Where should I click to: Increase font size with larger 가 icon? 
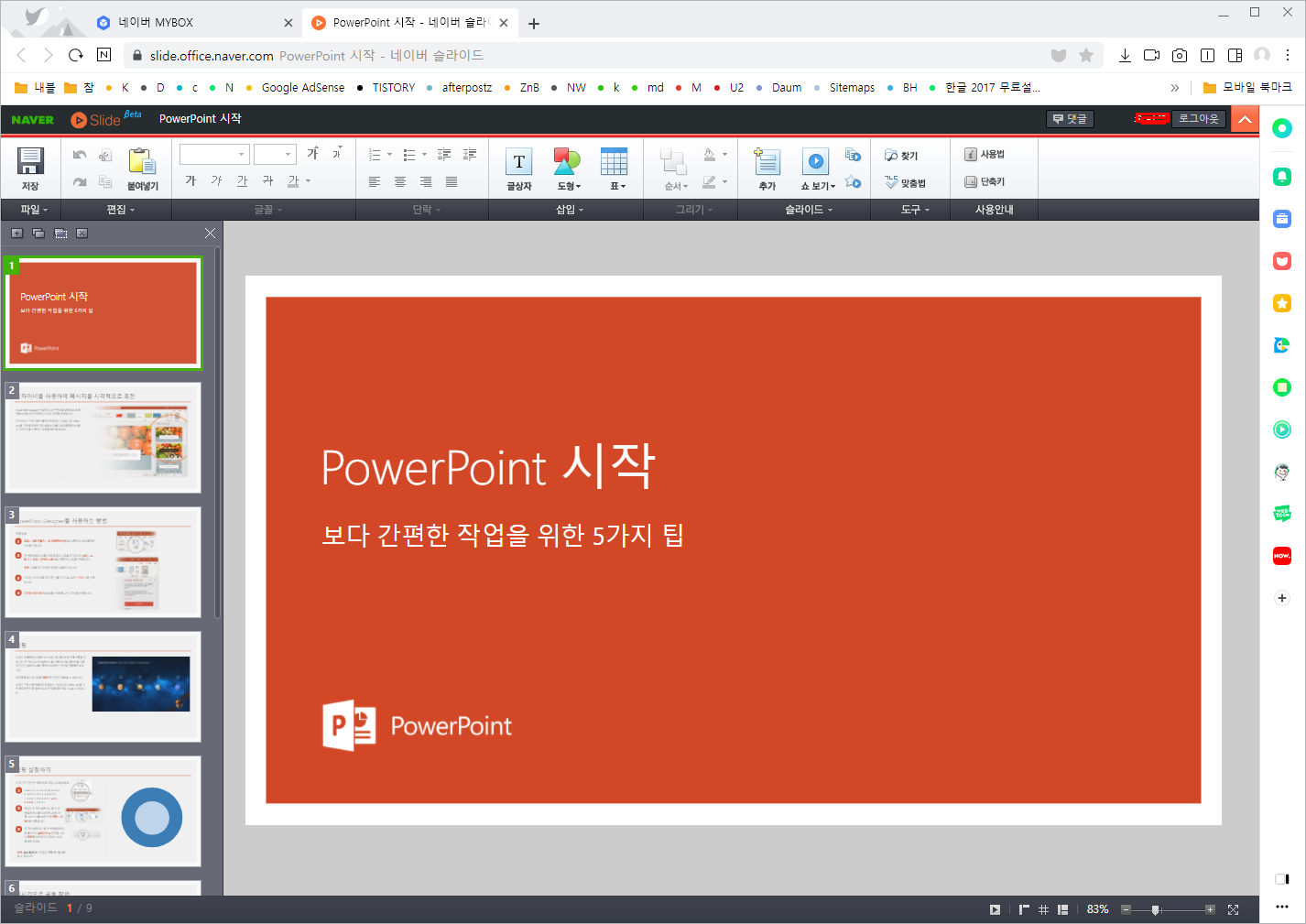(x=313, y=153)
